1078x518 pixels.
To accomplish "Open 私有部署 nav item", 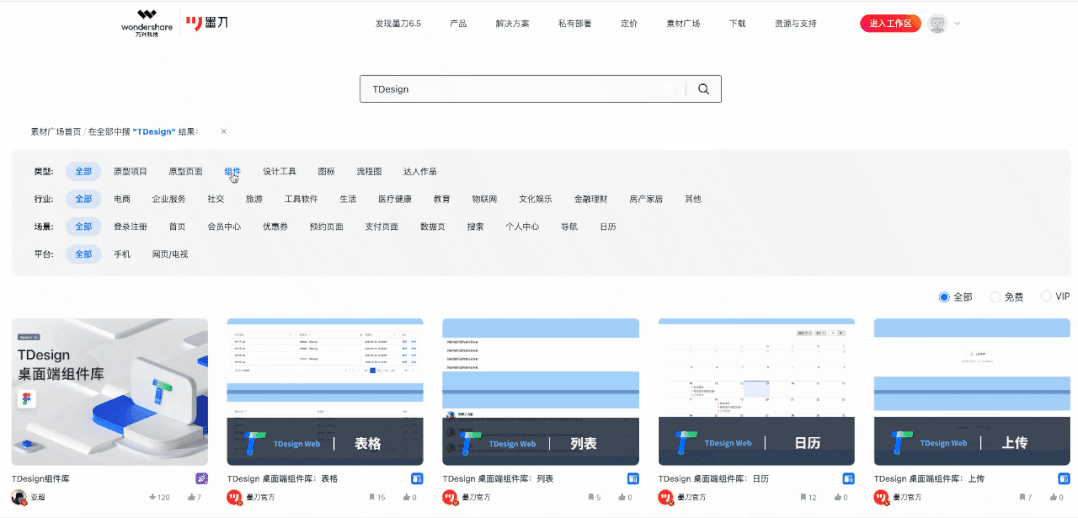I will pos(575,23).
